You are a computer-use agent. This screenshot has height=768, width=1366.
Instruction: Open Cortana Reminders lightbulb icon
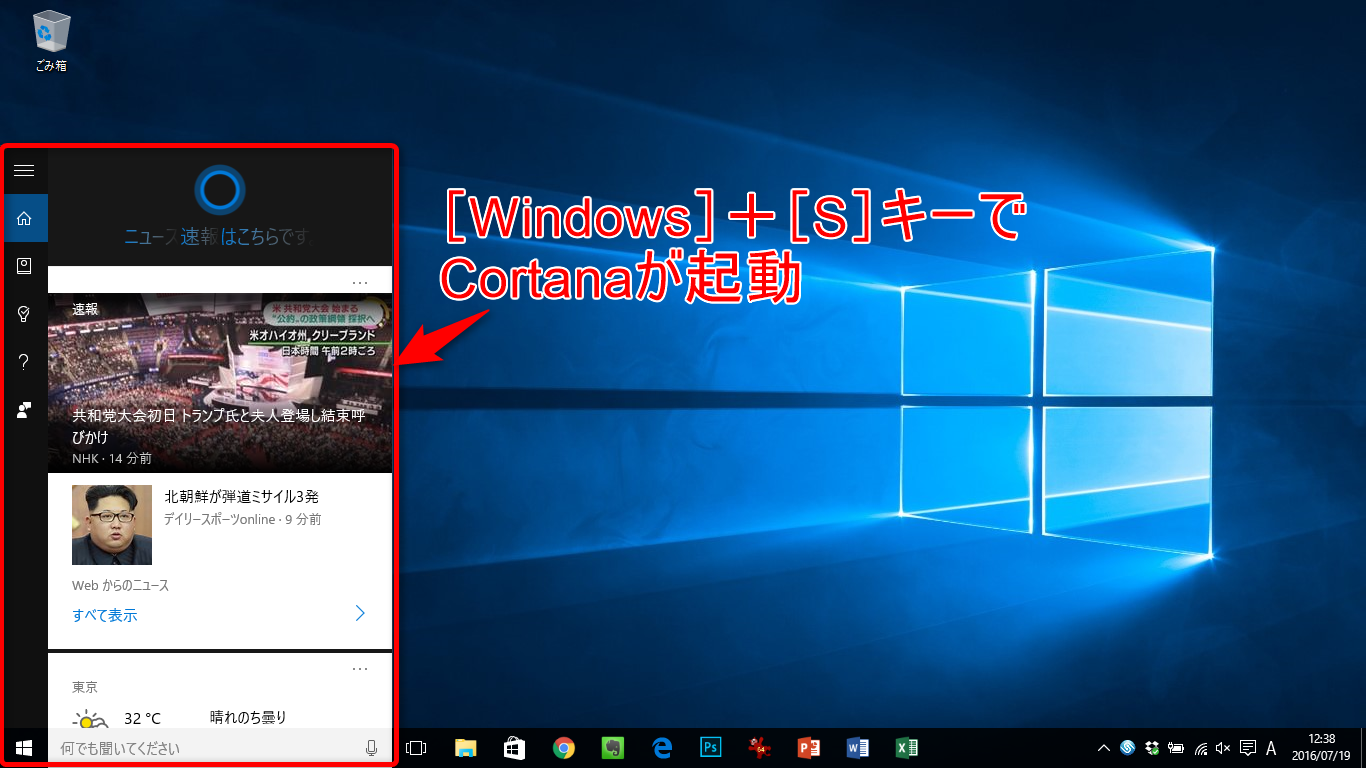(x=24, y=314)
